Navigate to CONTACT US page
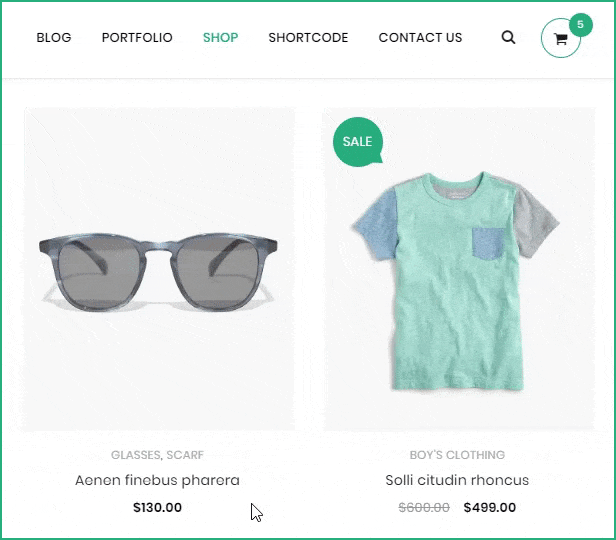Screen dimensions: 616x540 pos(420,38)
